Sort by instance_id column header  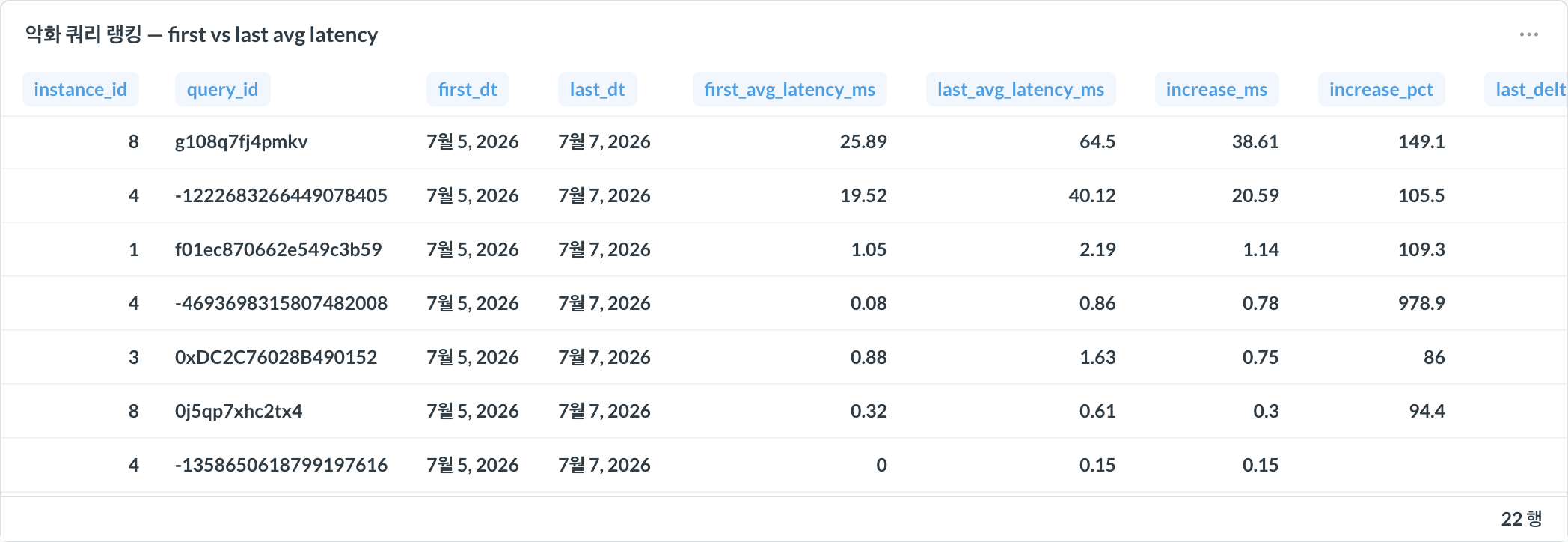tap(81, 89)
